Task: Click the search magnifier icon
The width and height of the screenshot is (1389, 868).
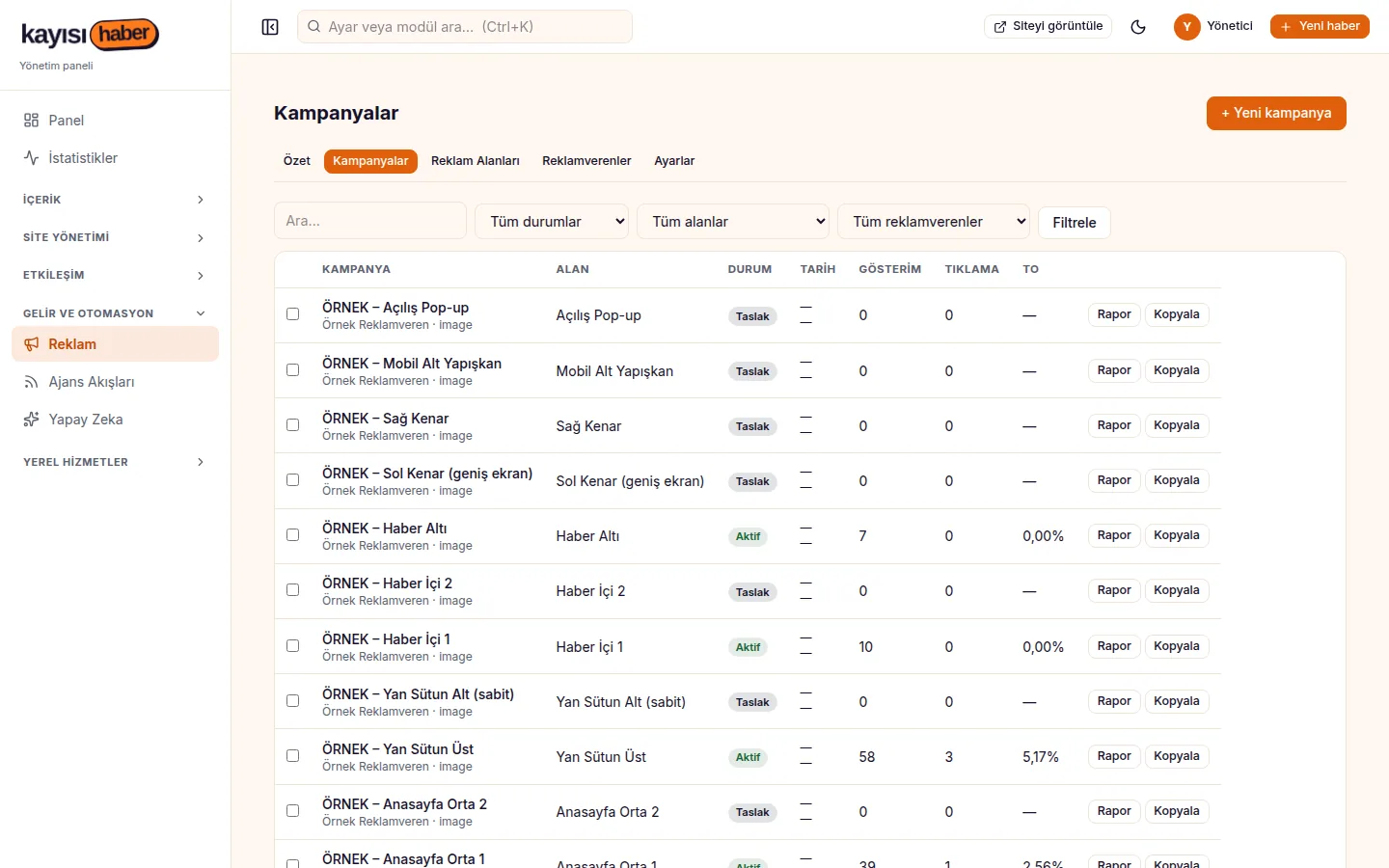Action: 313,27
